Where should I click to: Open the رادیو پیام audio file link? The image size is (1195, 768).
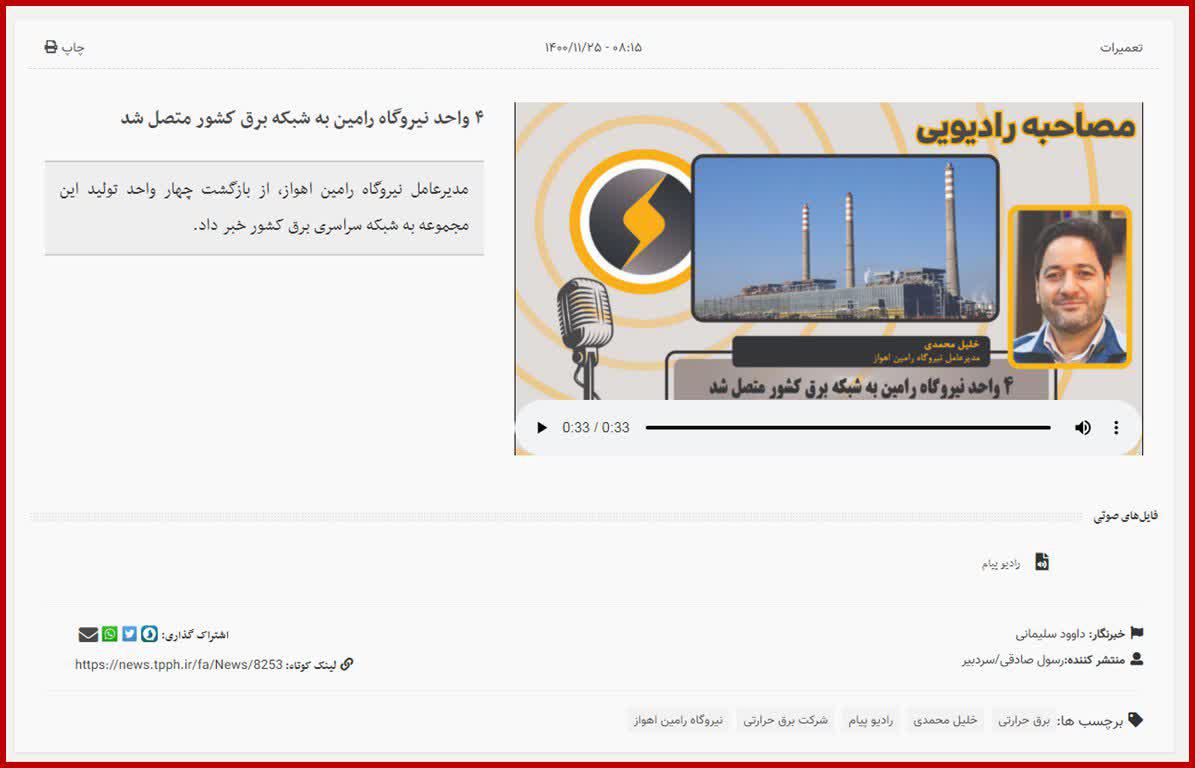pos(1001,565)
